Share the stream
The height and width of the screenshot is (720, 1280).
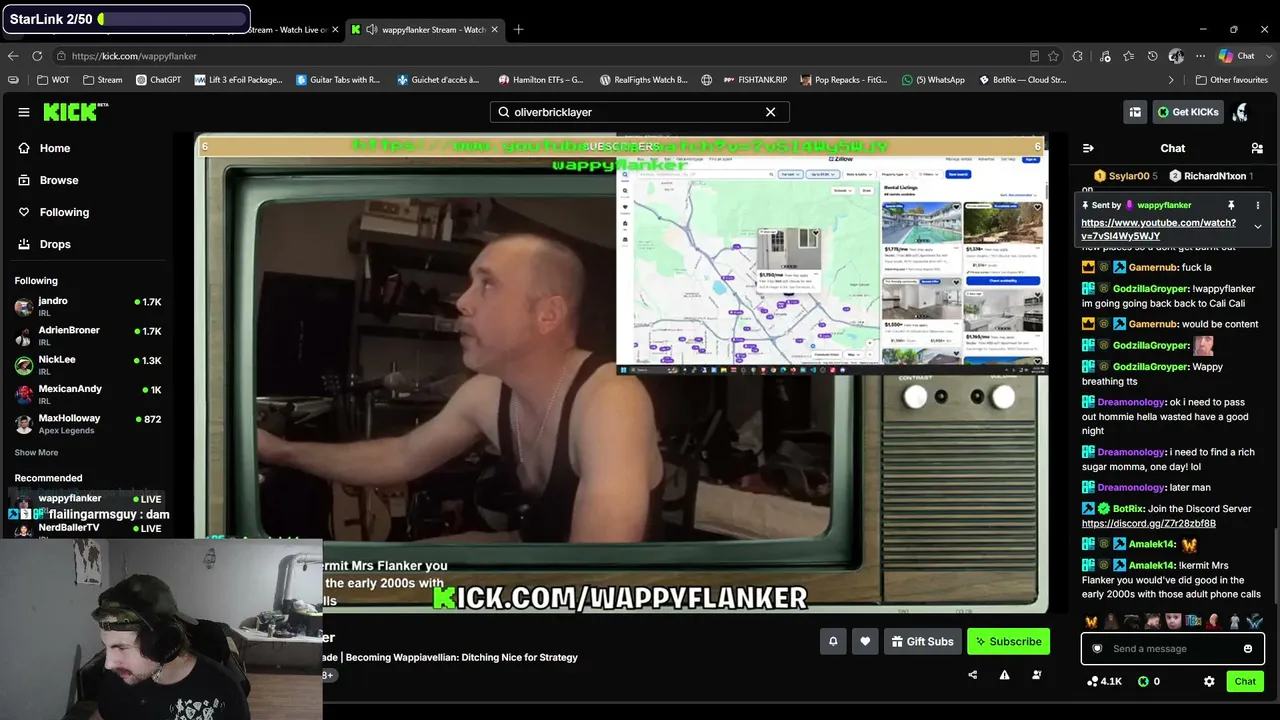pos(972,675)
